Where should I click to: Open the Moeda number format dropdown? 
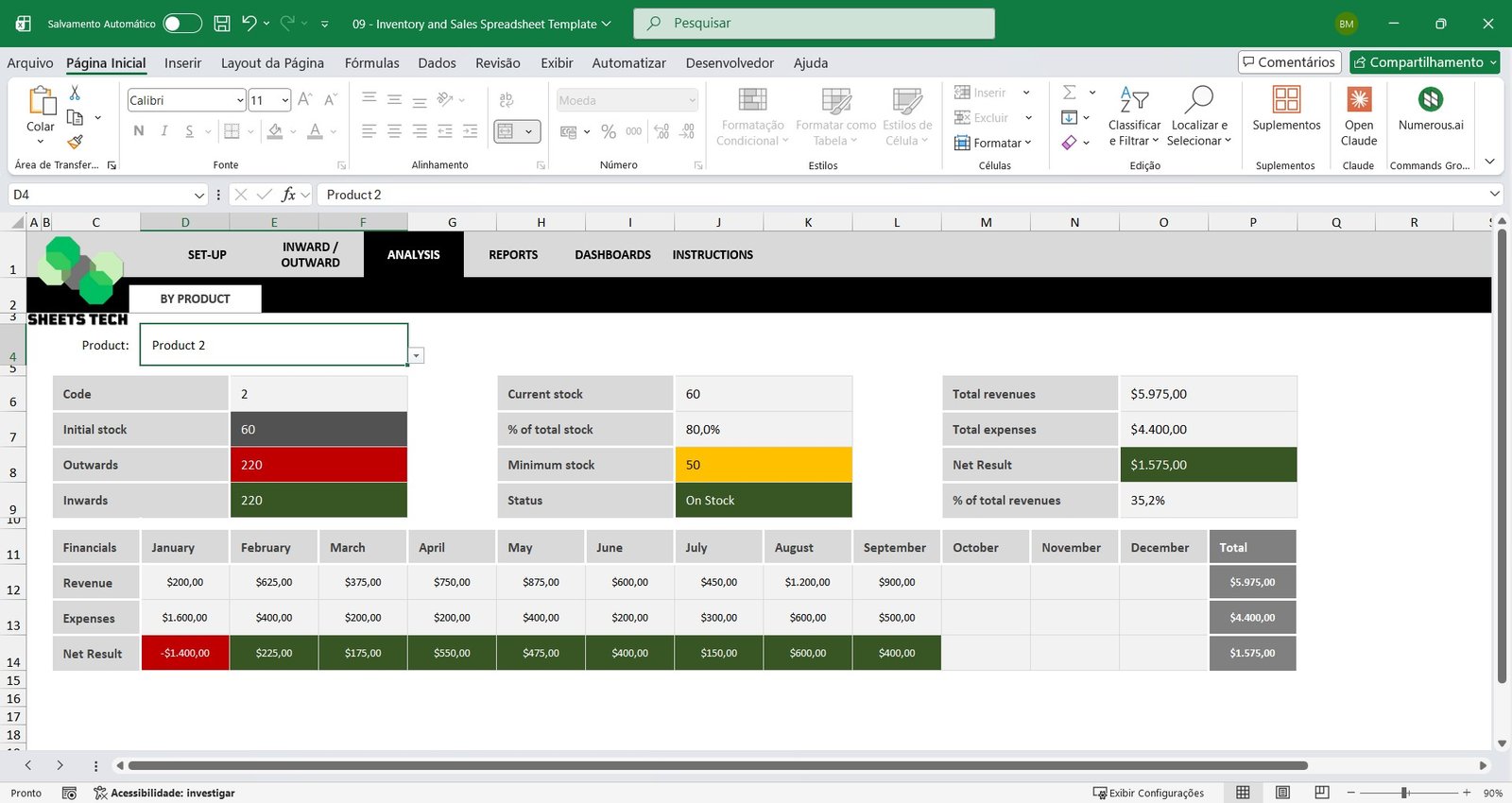tap(692, 100)
